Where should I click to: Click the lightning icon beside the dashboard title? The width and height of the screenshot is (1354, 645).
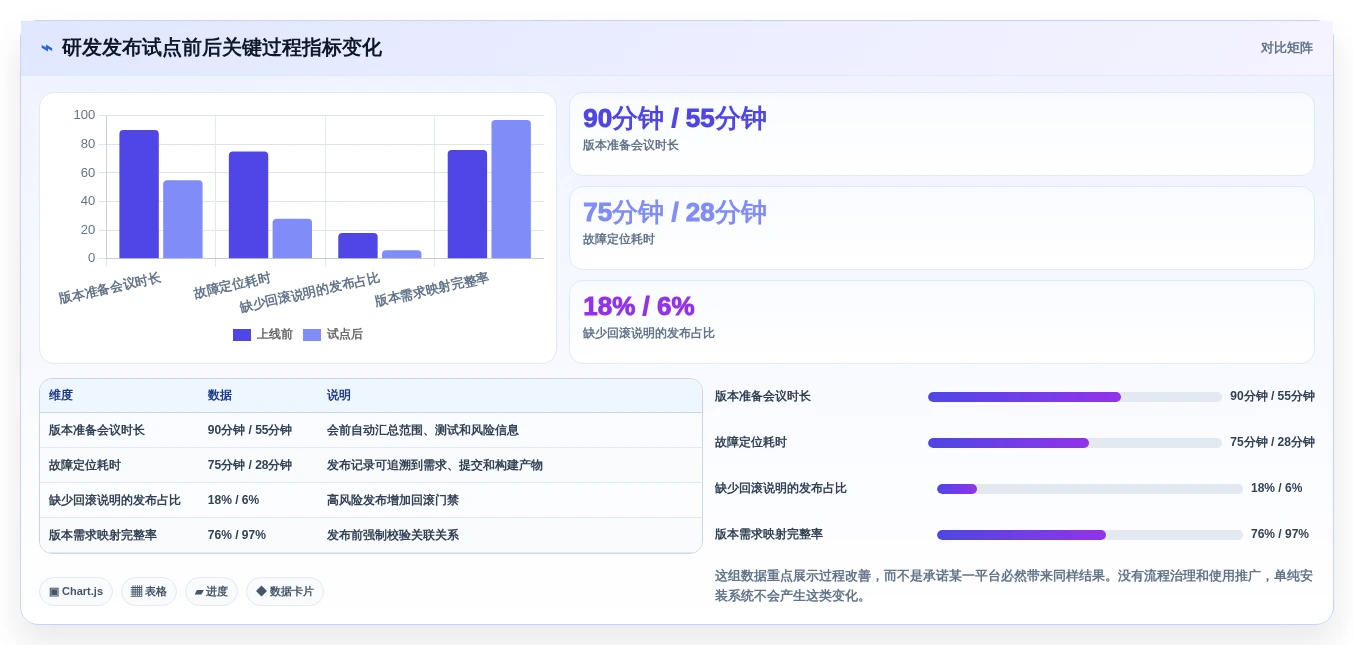click(47, 48)
